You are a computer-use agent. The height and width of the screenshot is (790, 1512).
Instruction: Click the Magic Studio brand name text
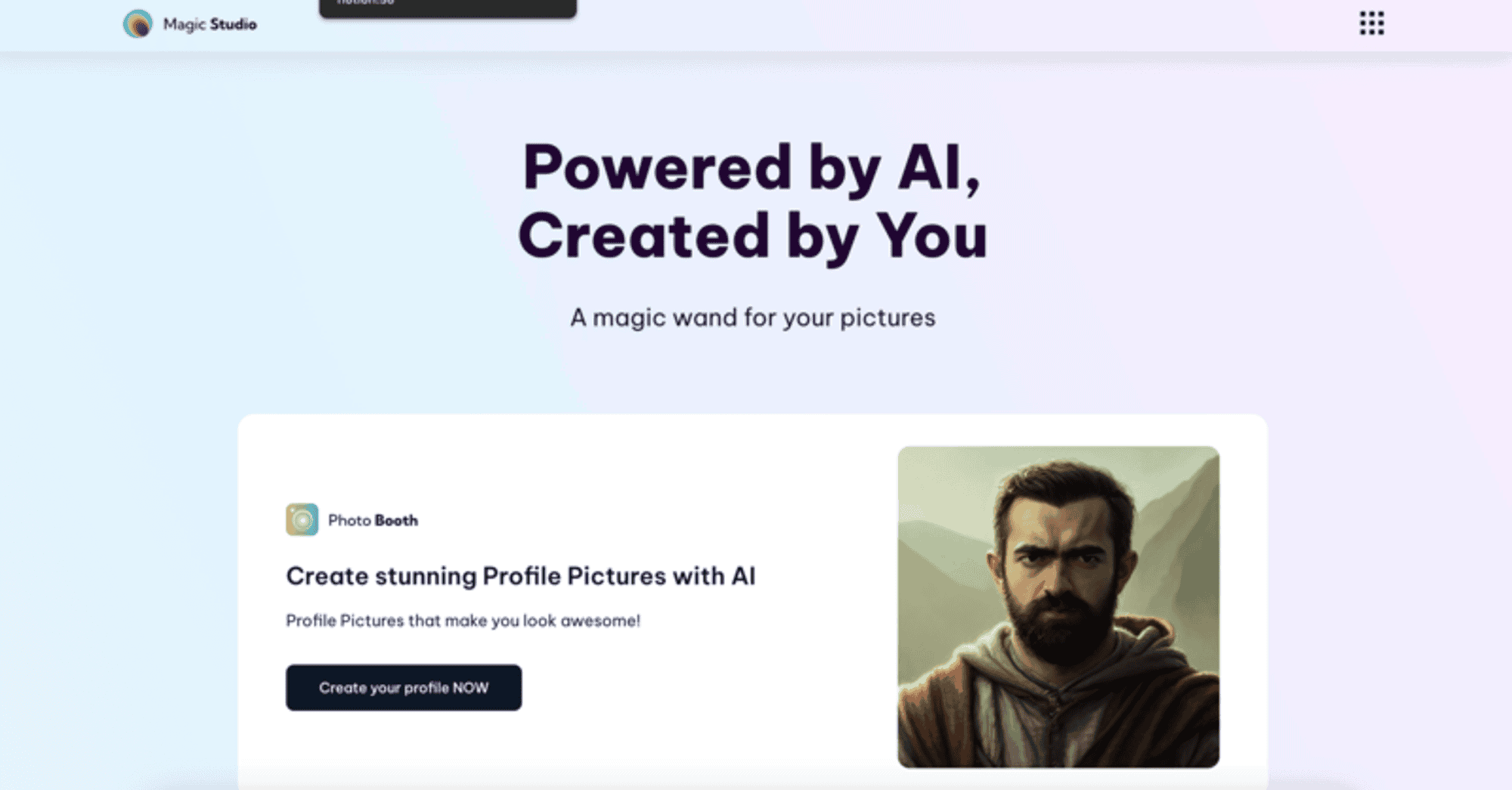(x=210, y=24)
